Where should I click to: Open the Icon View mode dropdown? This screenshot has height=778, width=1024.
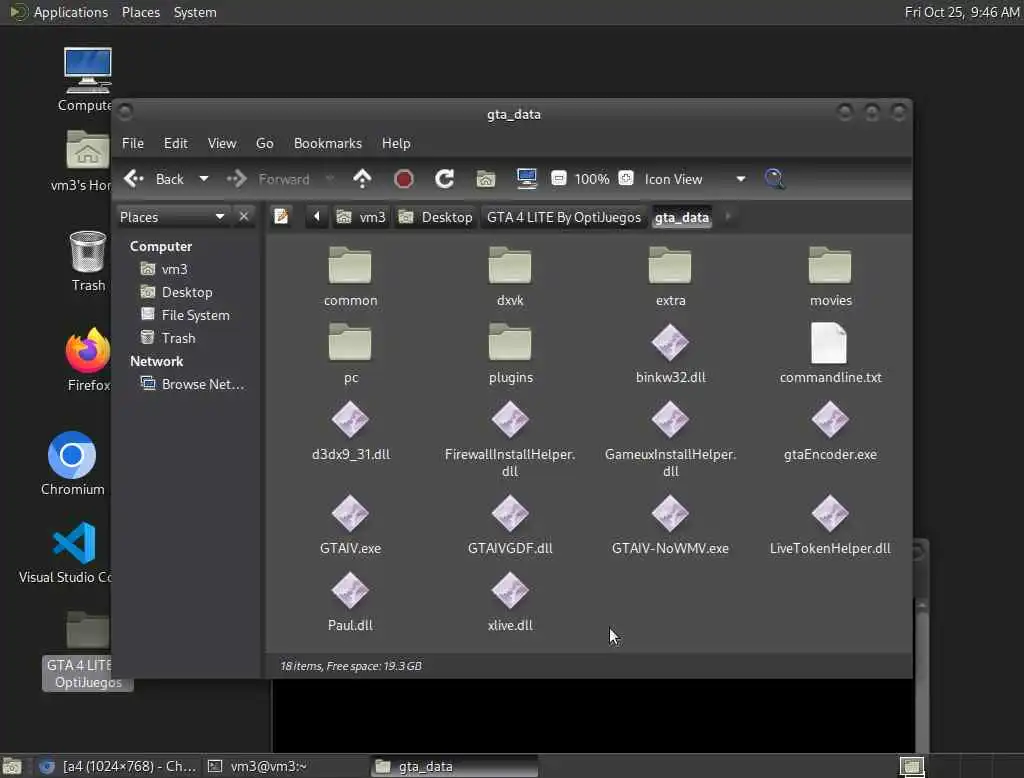(695, 179)
